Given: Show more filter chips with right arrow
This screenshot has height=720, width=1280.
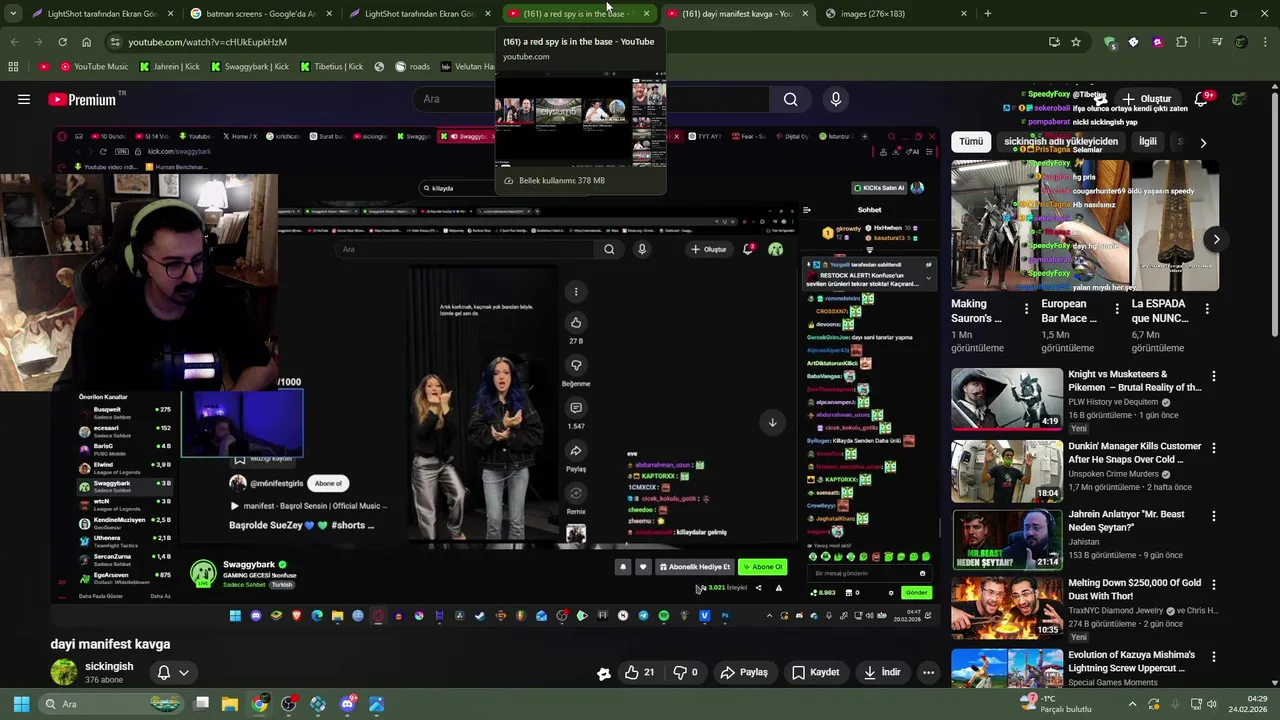Looking at the screenshot, I should pos(1203,142).
